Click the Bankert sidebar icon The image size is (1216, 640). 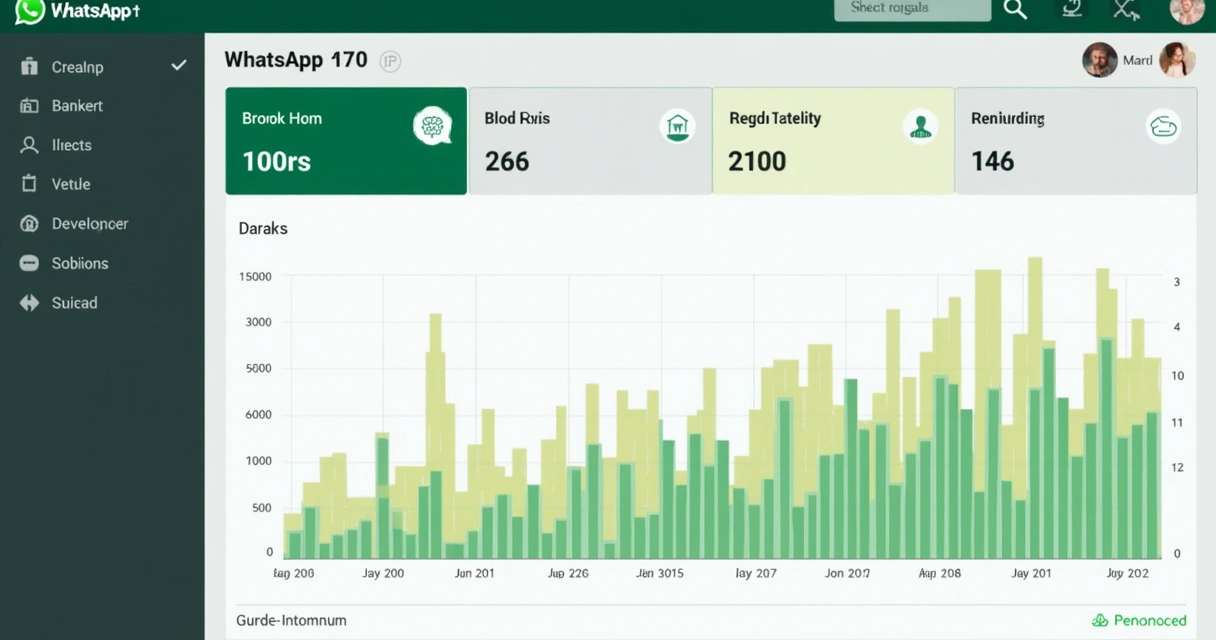pos(29,106)
